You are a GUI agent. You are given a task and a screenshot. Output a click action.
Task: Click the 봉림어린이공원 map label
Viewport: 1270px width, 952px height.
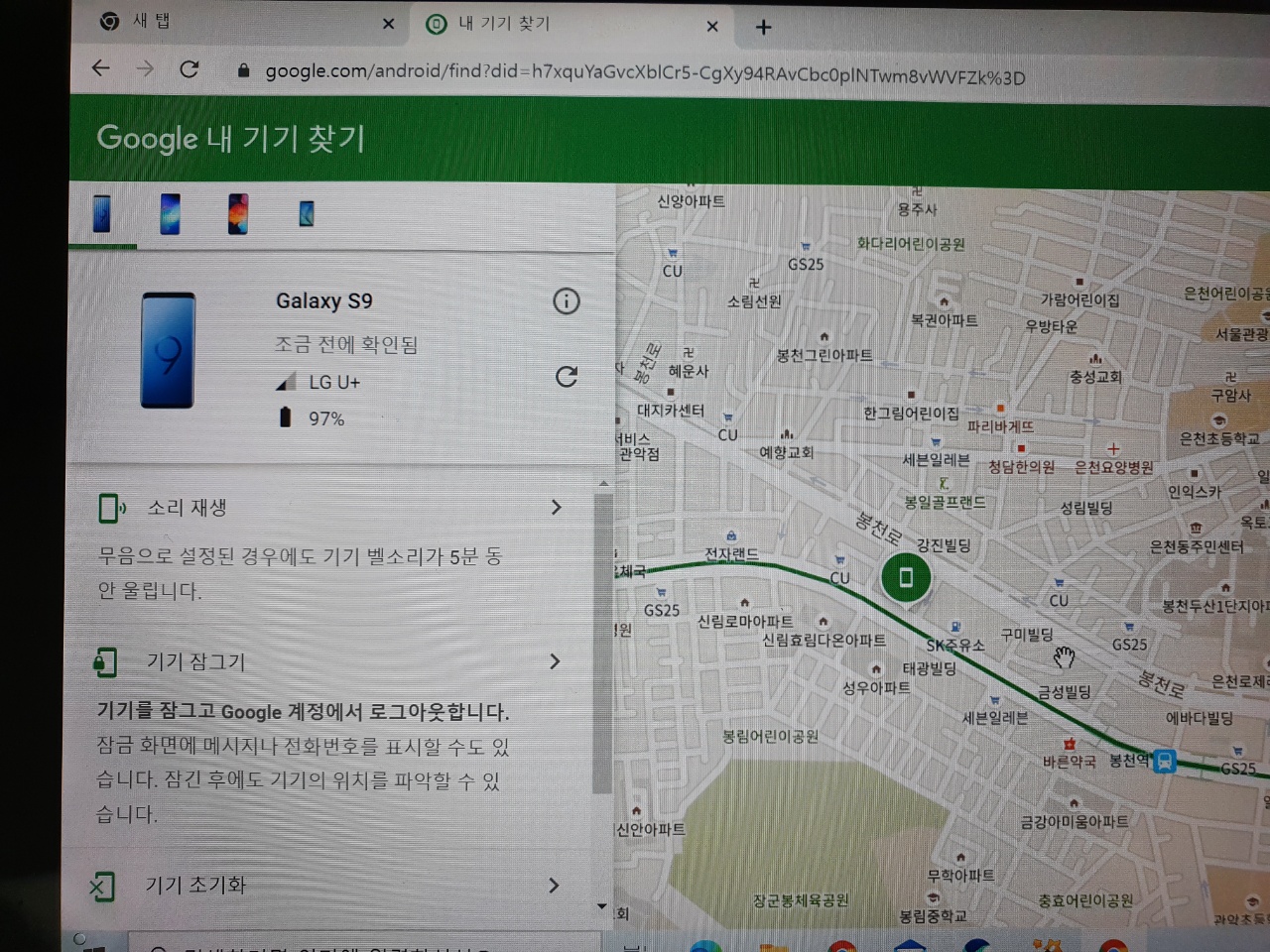pos(770,736)
